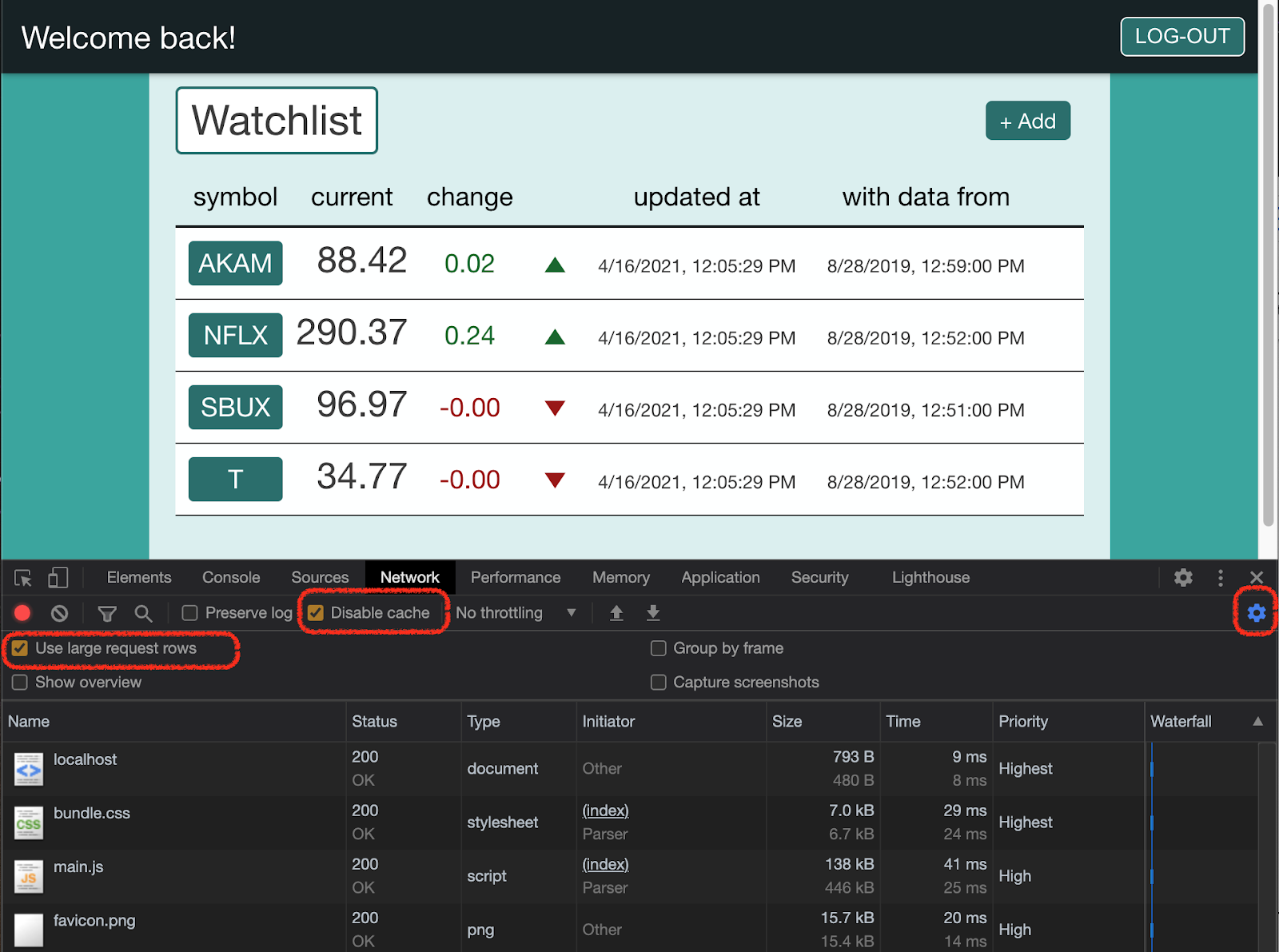Open the No throttling dropdown
Screen dimensions: 1279x952
516,613
